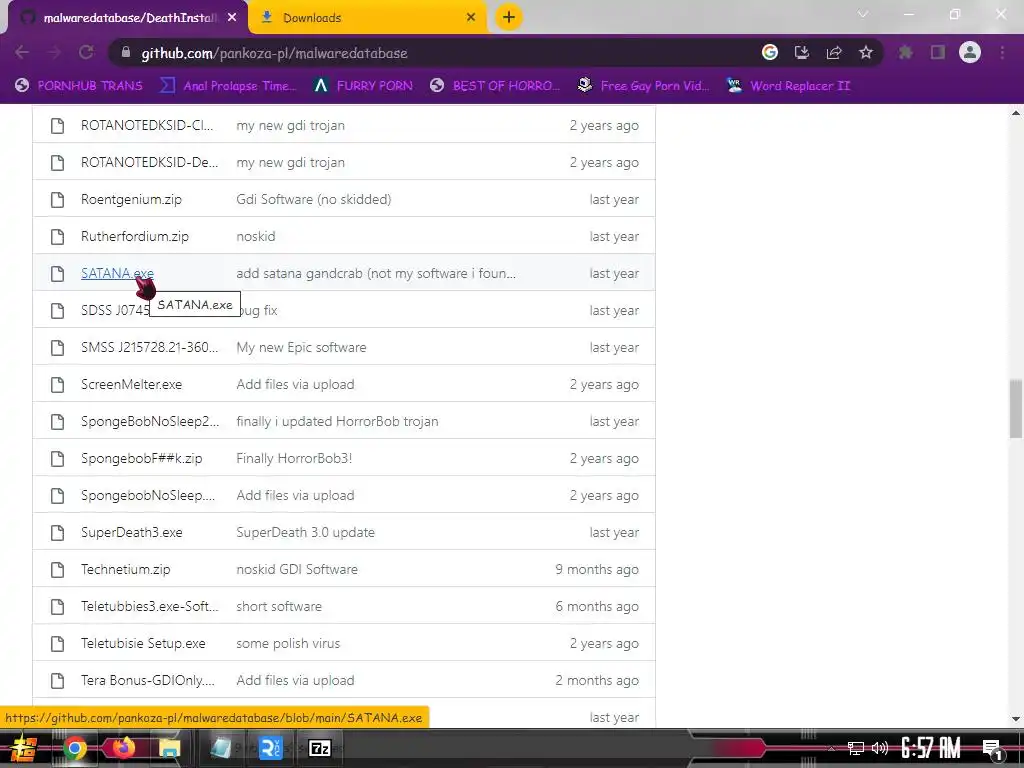
Task: Click the install app icon in address bar
Action: [x=802, y=52]
